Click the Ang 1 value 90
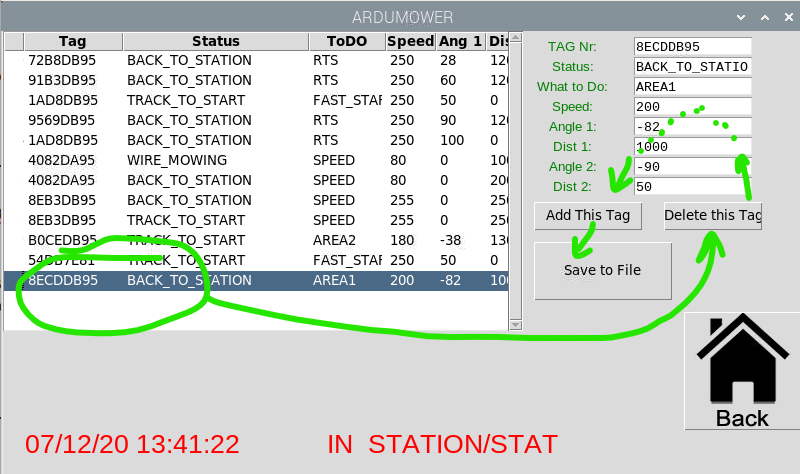 click(x=448, y=120)
